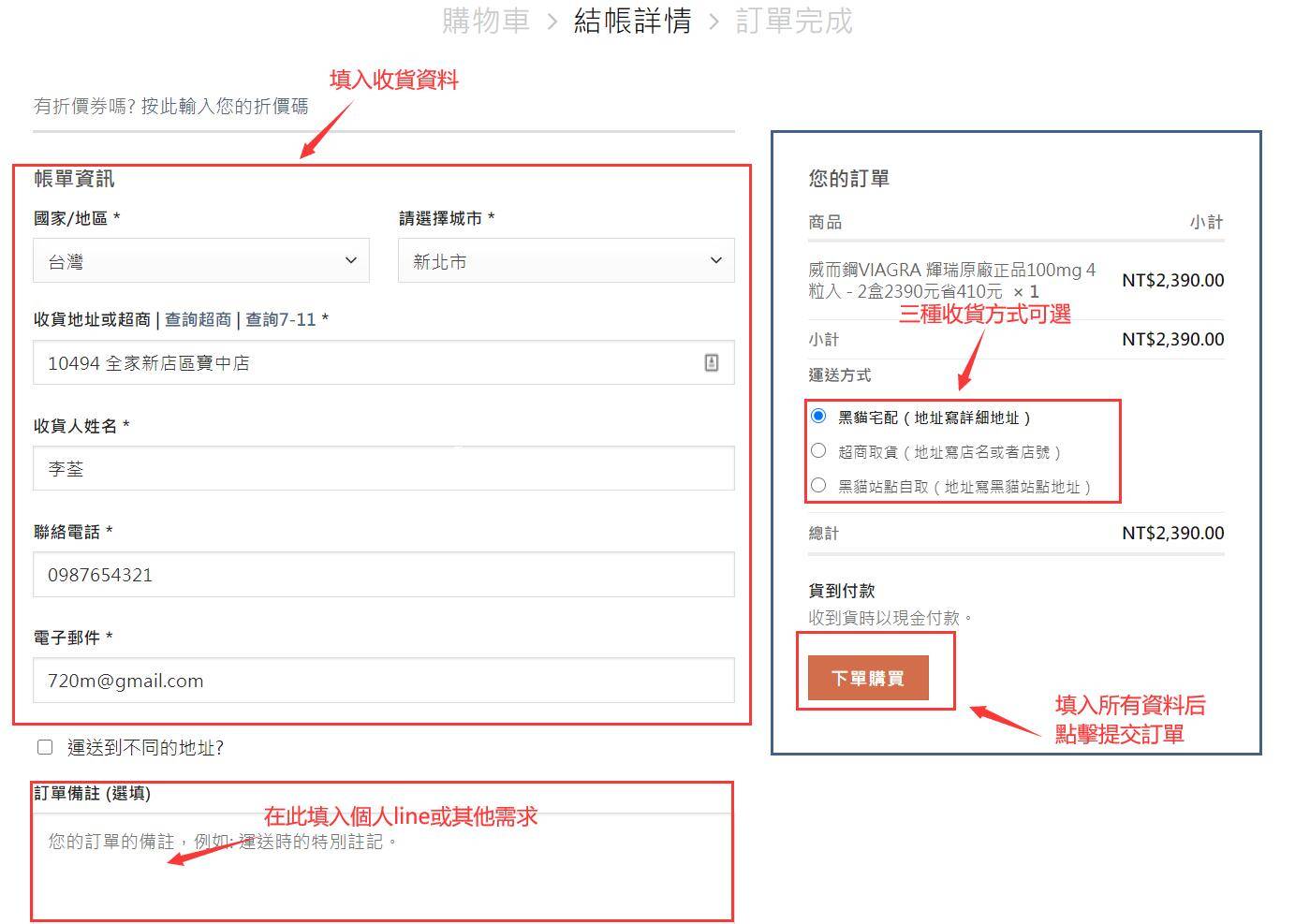Open the city dropdown showing 新北市

[567, 260]
